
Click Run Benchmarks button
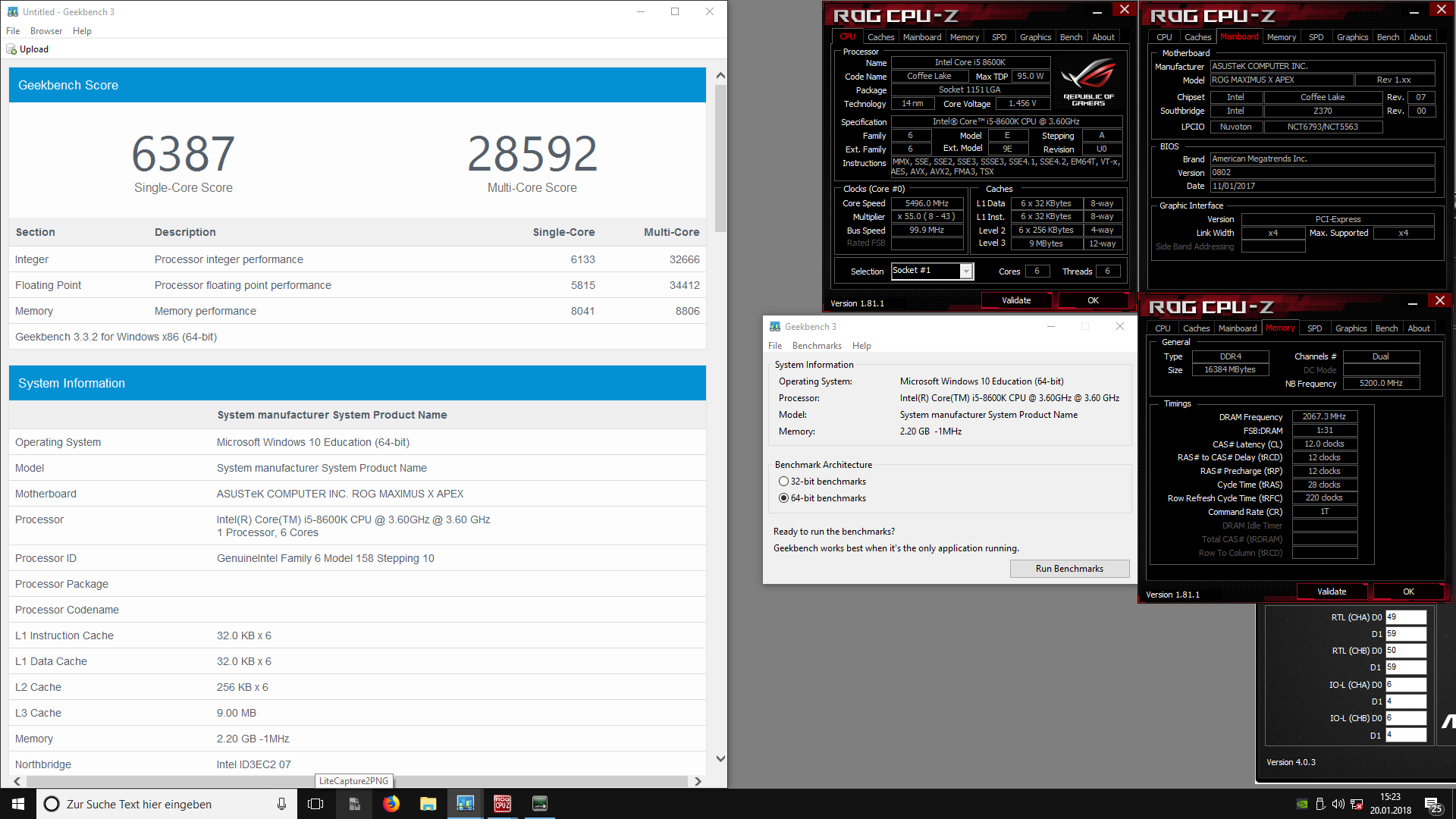1069,569
